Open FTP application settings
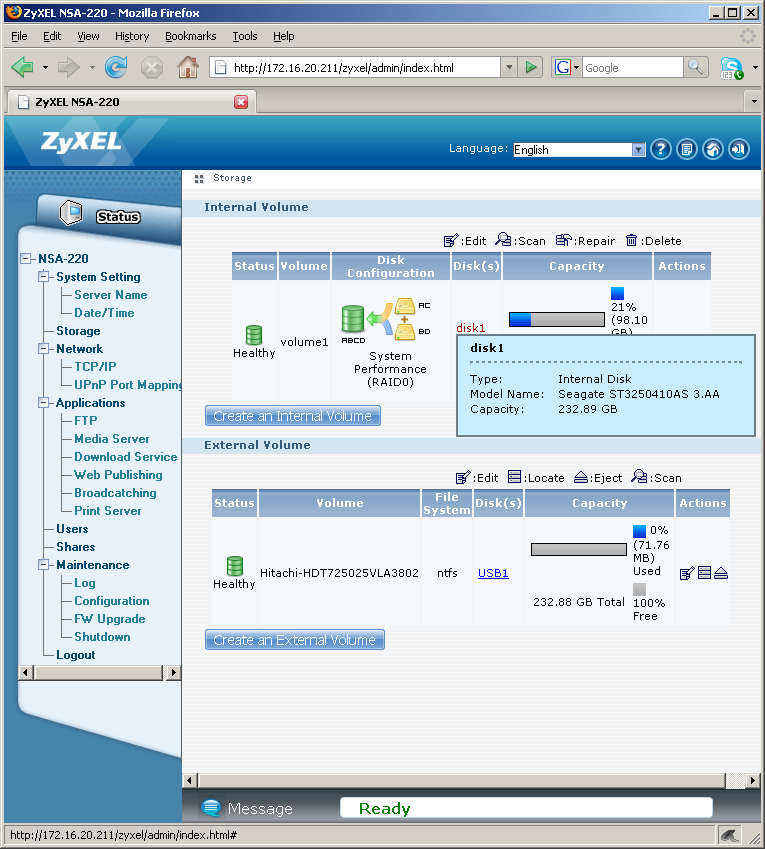This screenshot has height=849, width=765. (86, 421)
